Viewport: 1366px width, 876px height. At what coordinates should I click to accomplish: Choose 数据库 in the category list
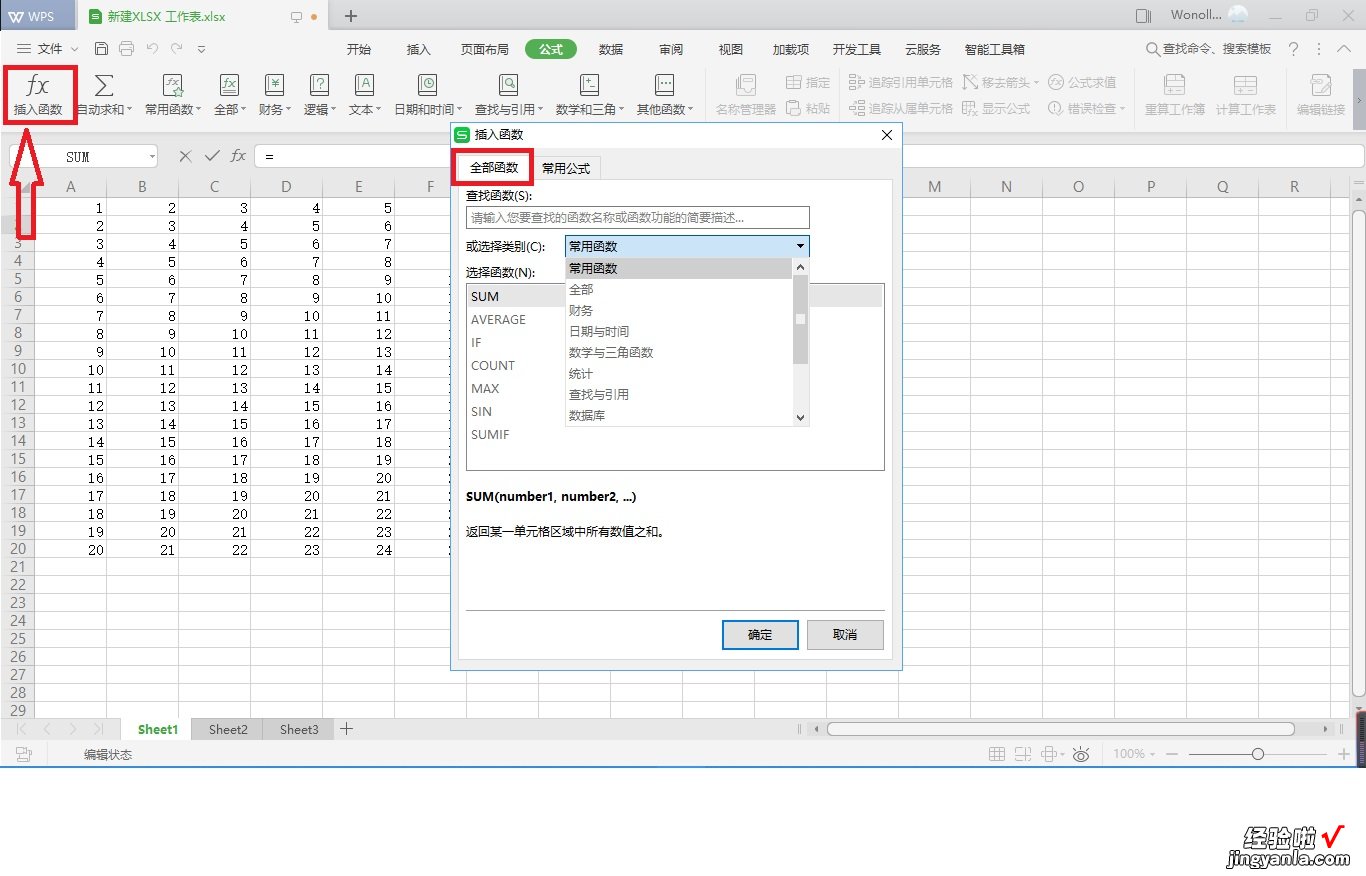click(680, 415)
